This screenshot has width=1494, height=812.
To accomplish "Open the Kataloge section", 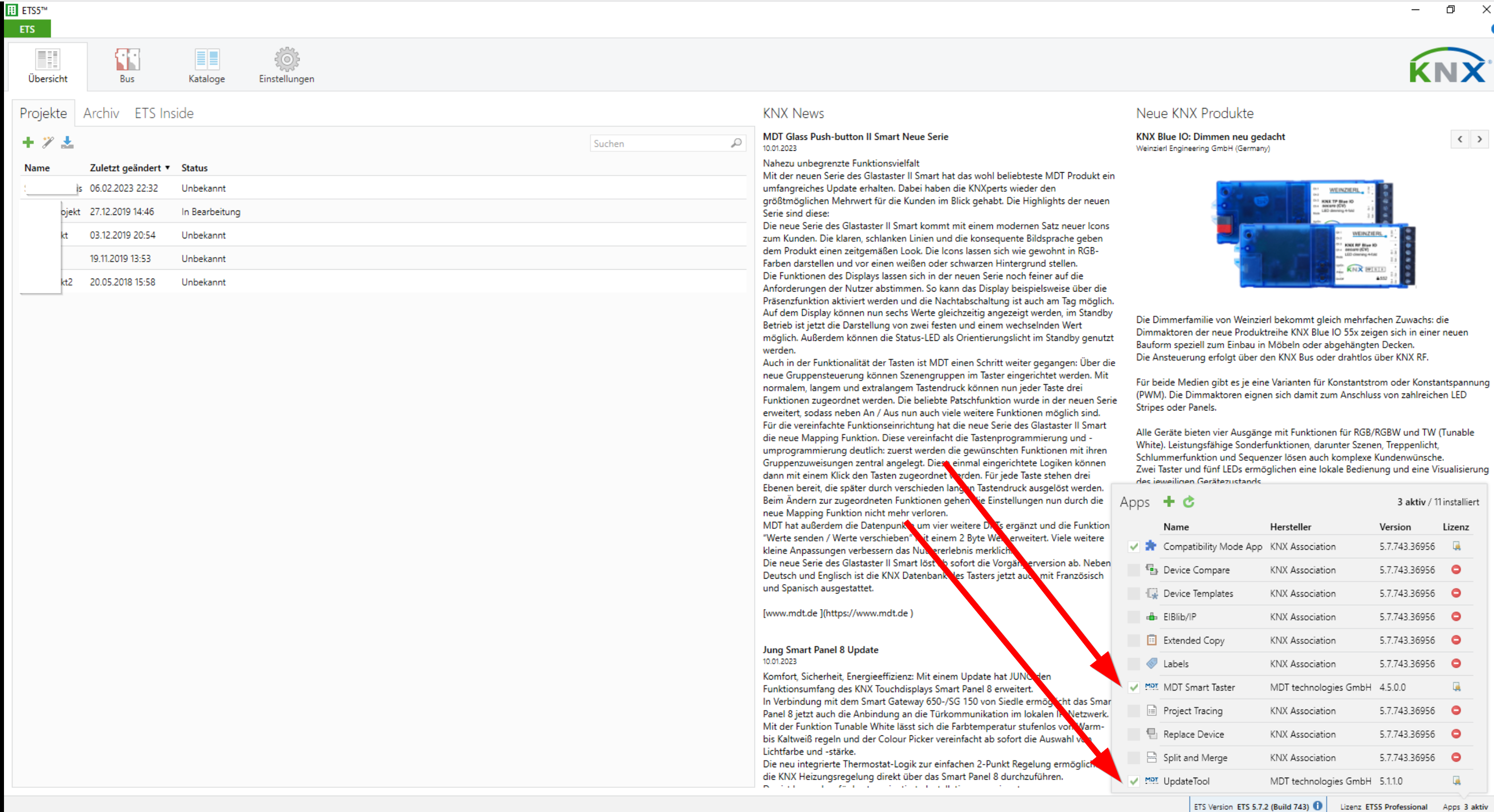I will [x=207, y=66].
